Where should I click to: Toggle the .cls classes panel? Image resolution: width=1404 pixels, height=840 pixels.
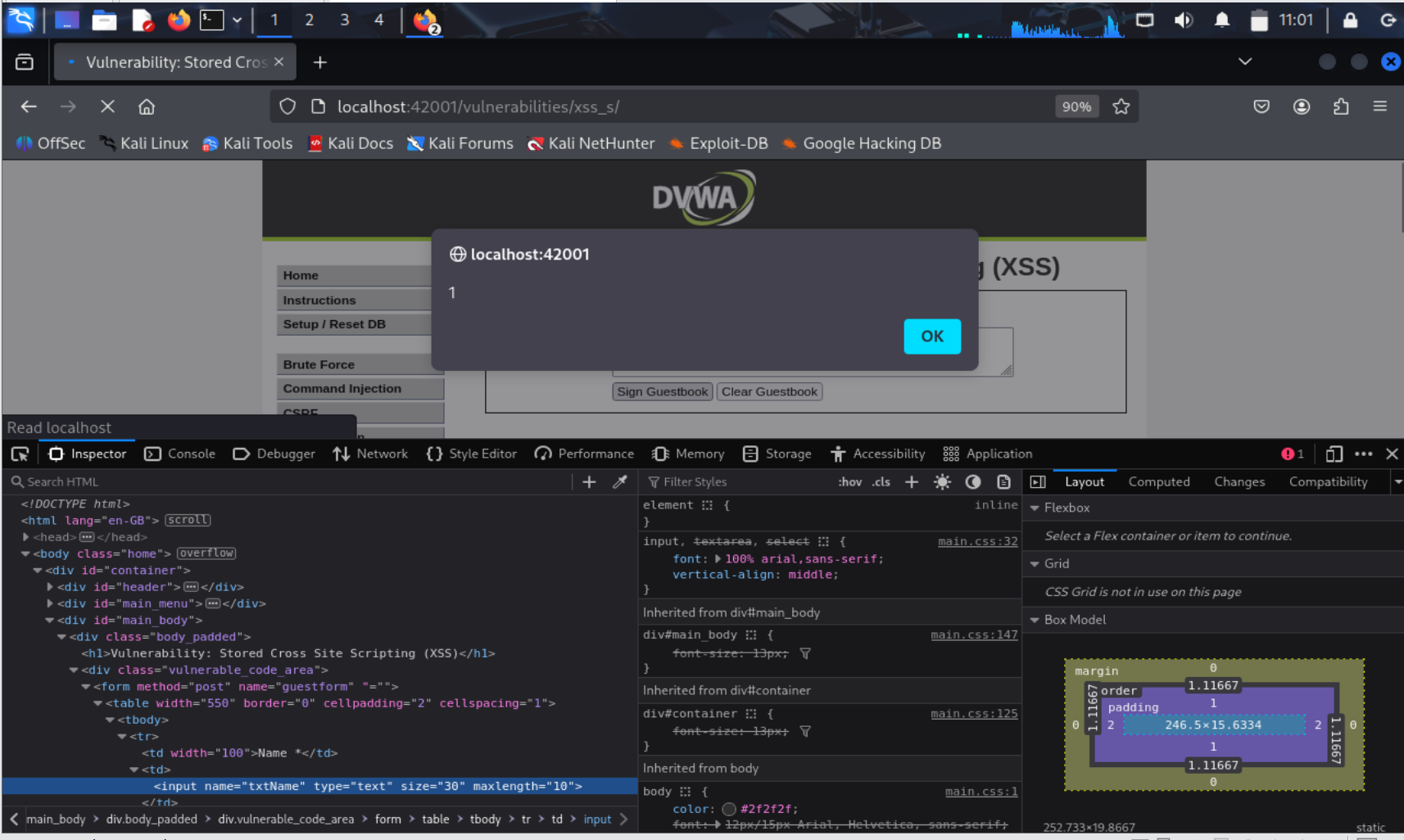[x=881, y=482]
